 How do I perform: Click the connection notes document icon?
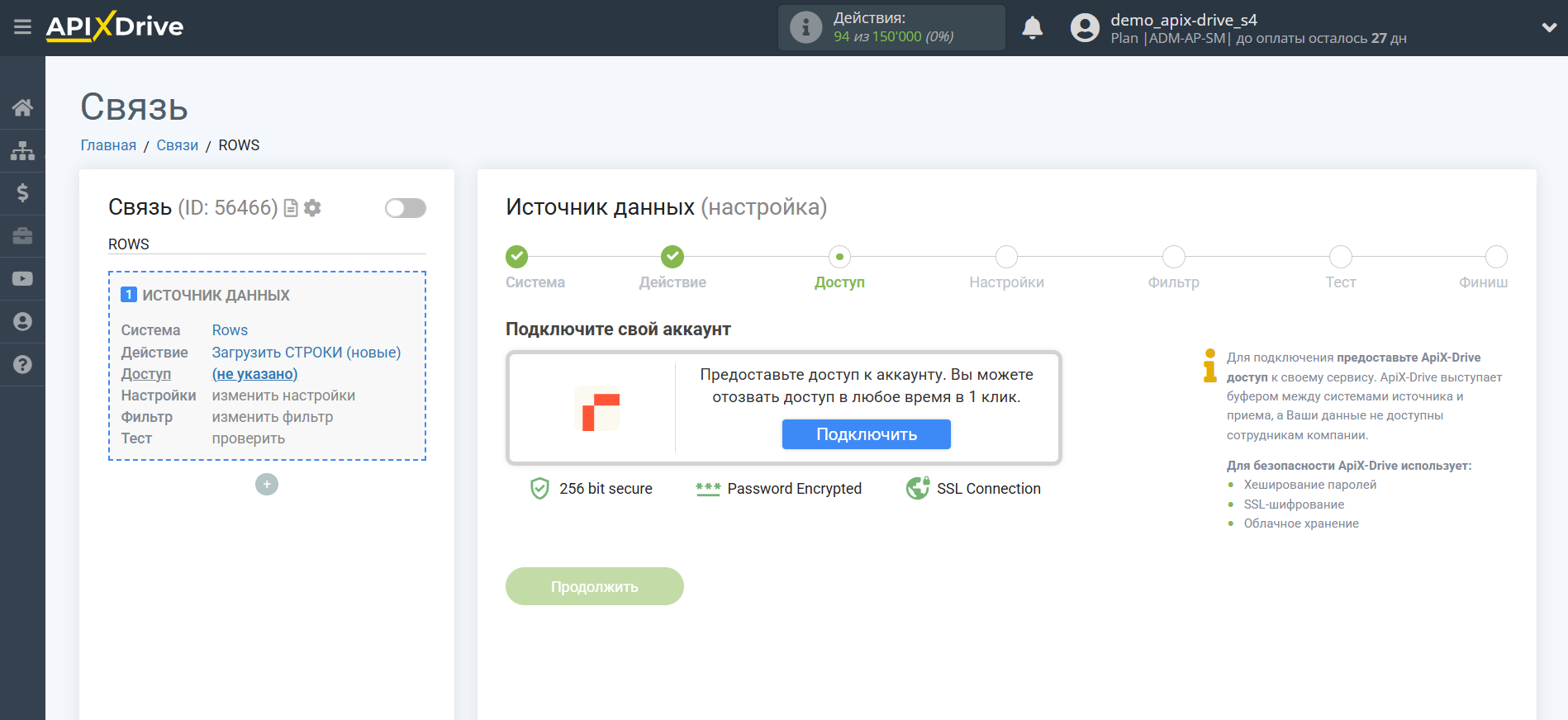(291, 208)
